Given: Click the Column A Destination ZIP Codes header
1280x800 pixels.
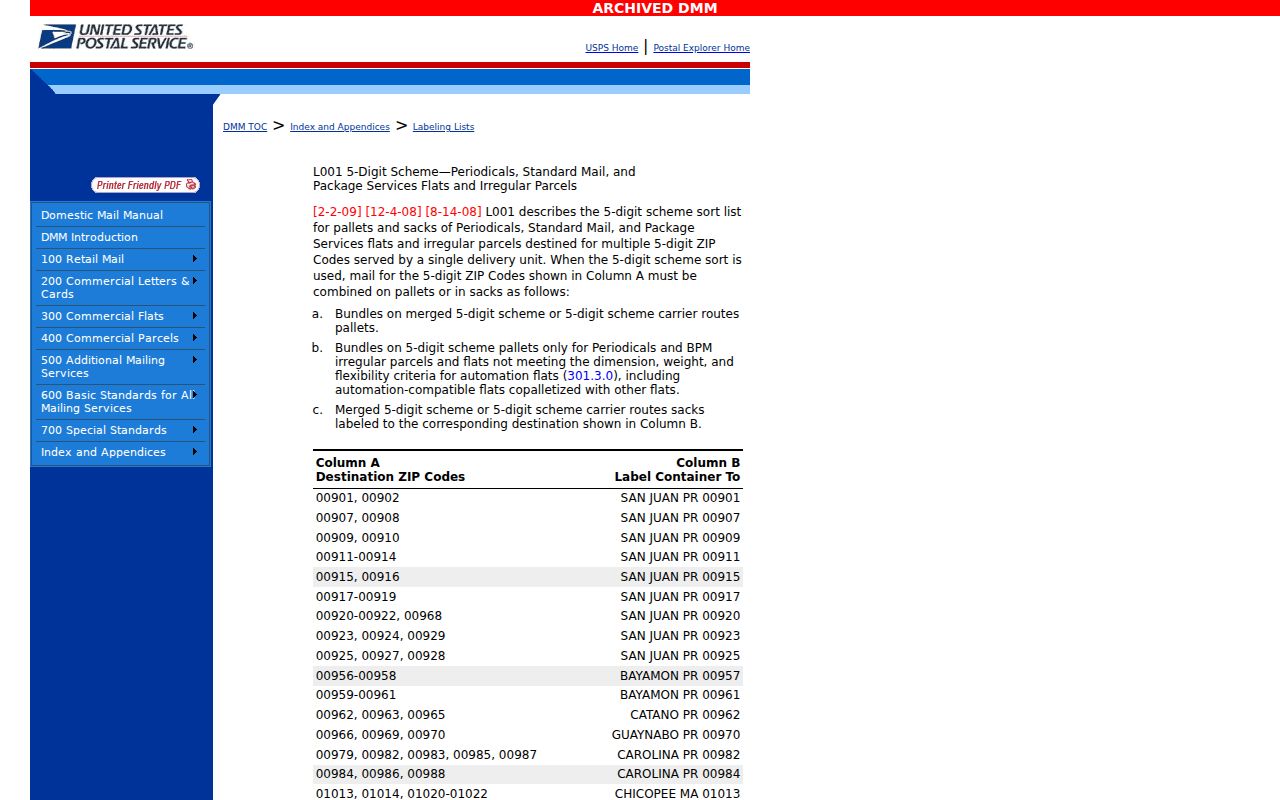Looking at the screenshot, I should (390, 470).
